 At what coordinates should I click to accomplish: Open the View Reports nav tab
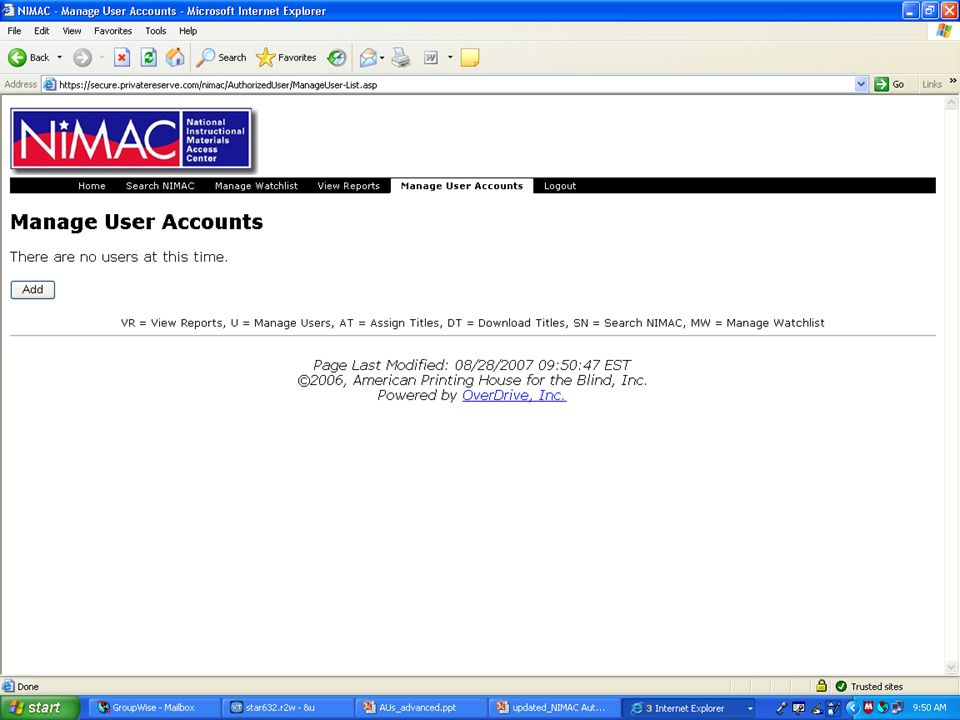348,186
